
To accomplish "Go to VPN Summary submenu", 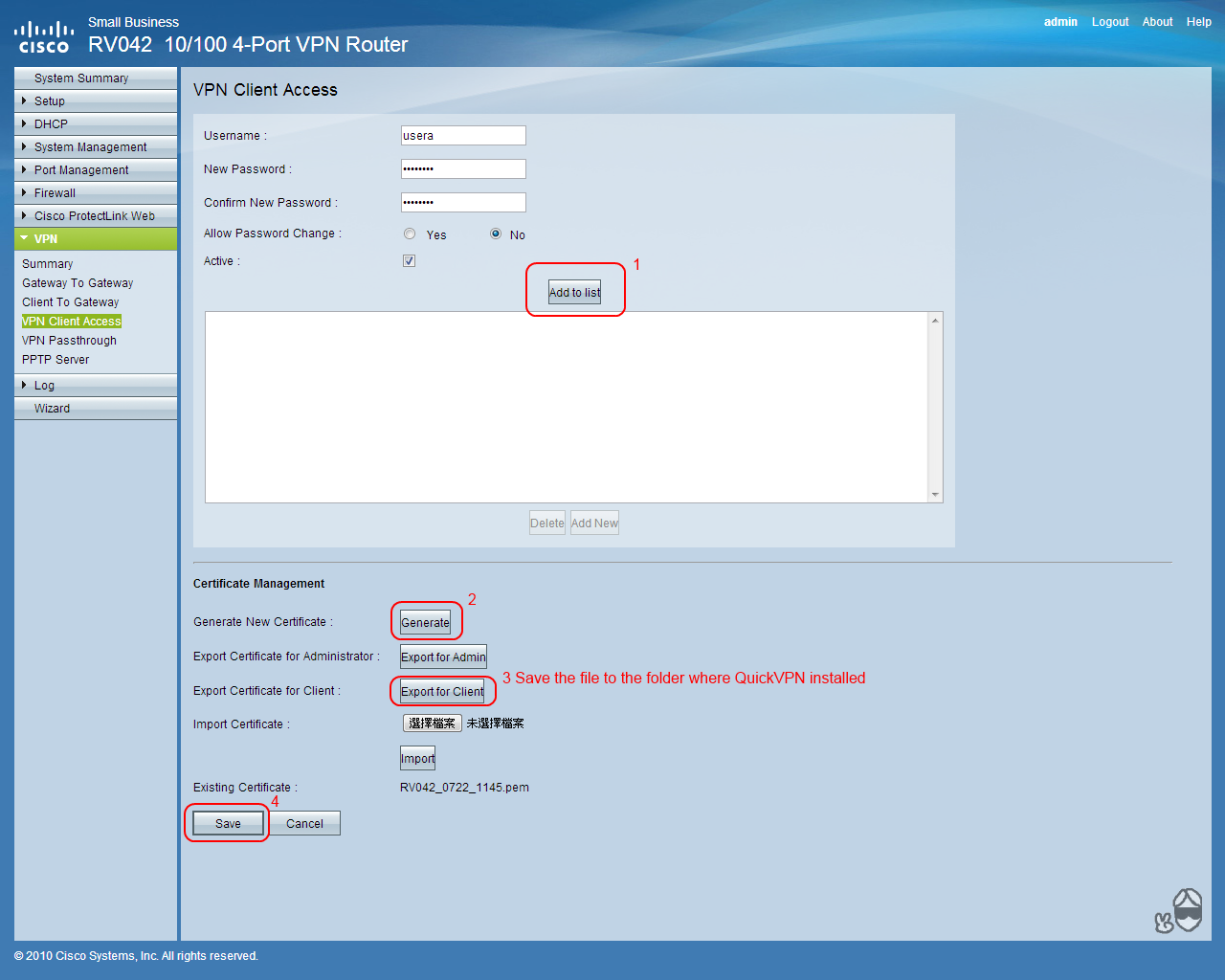I will pos(48,264).
